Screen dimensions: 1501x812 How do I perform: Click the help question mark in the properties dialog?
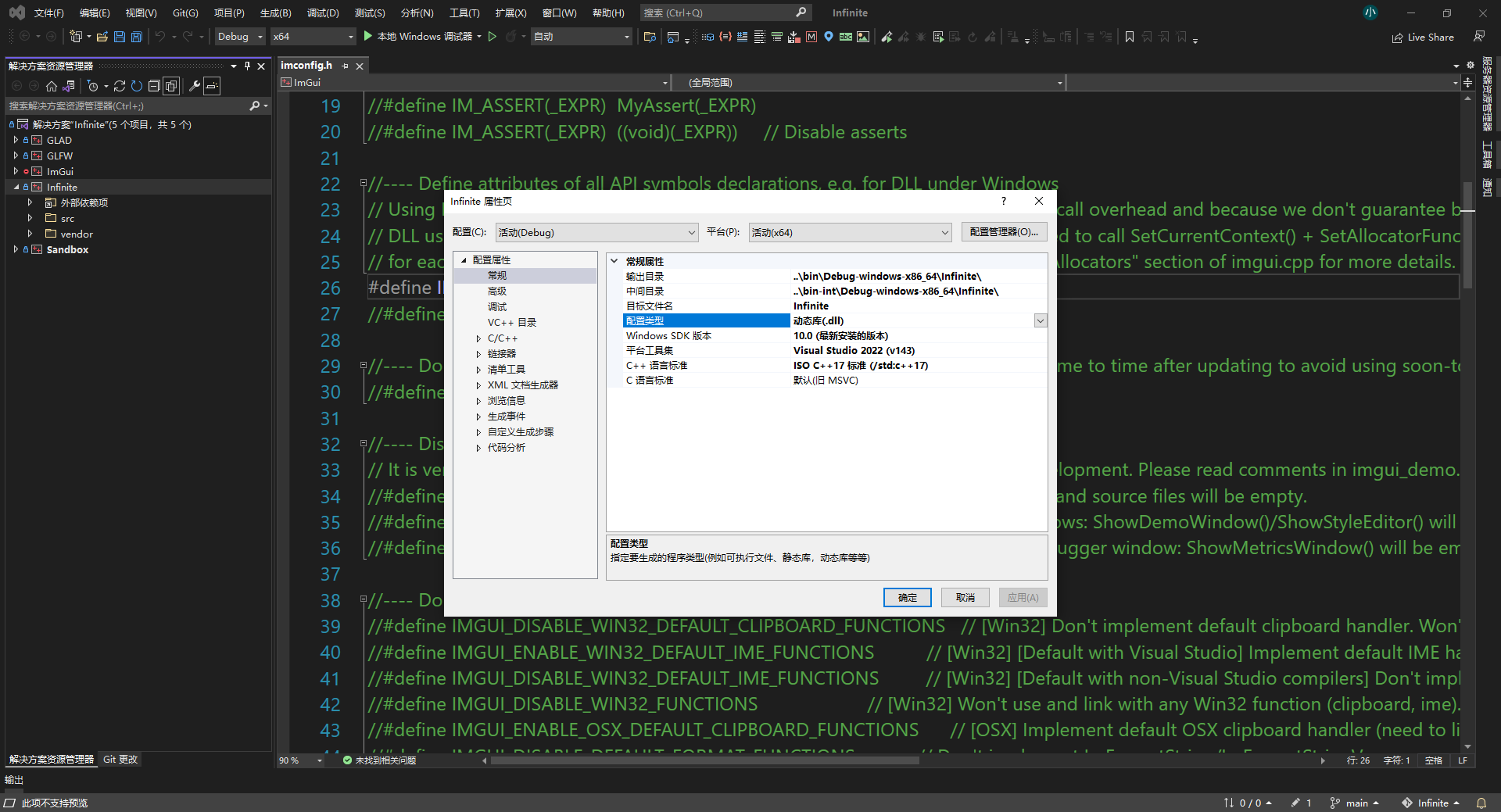point(1004,201)
